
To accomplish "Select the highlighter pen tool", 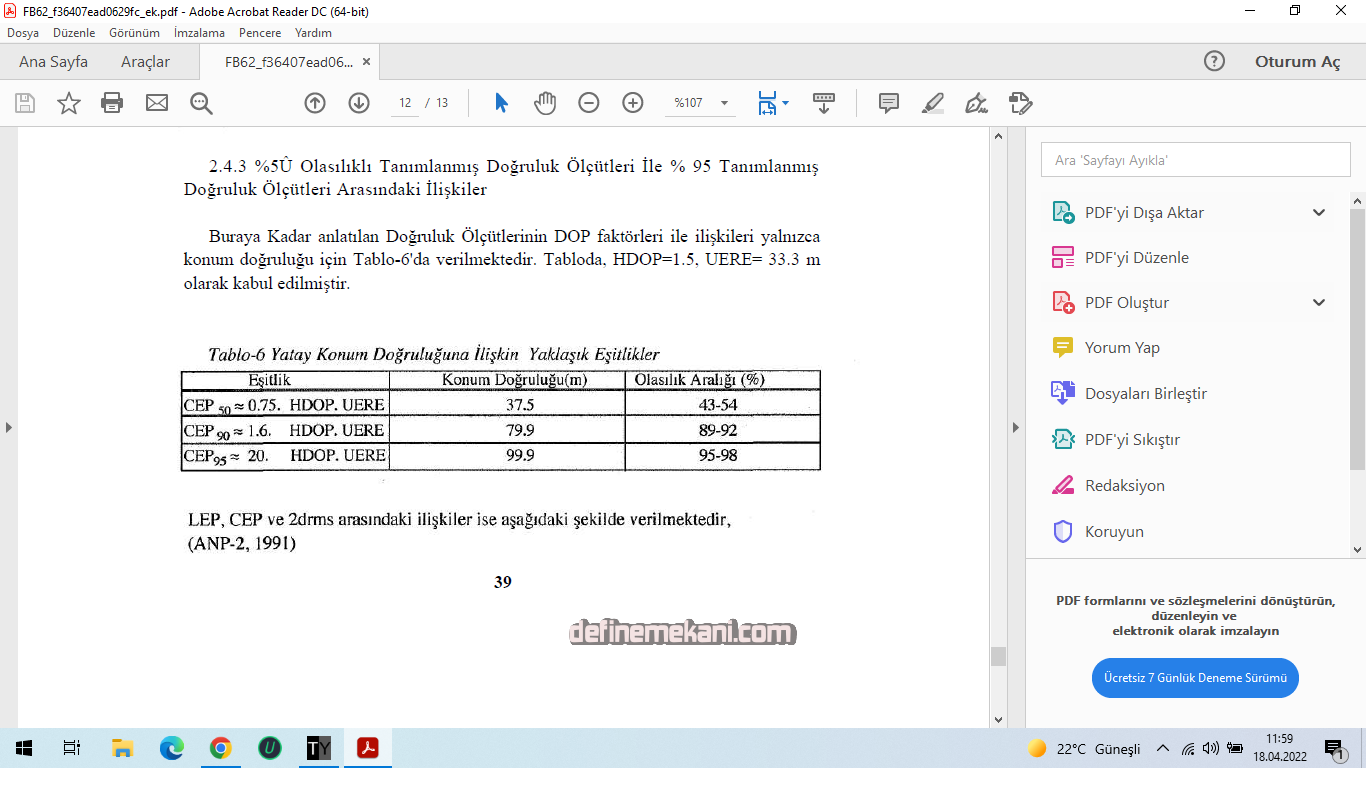I will point(932,103).
